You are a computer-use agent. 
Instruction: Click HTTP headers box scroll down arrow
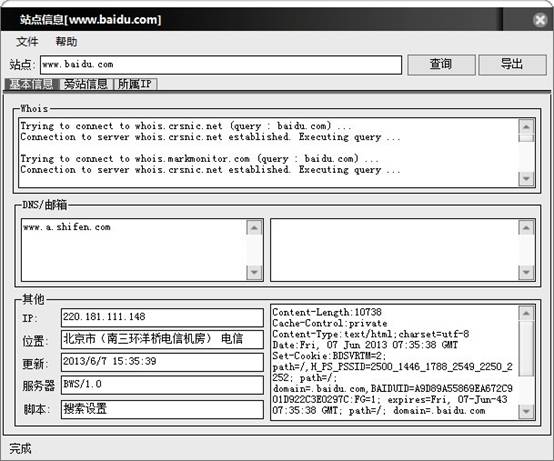(526, 411)
